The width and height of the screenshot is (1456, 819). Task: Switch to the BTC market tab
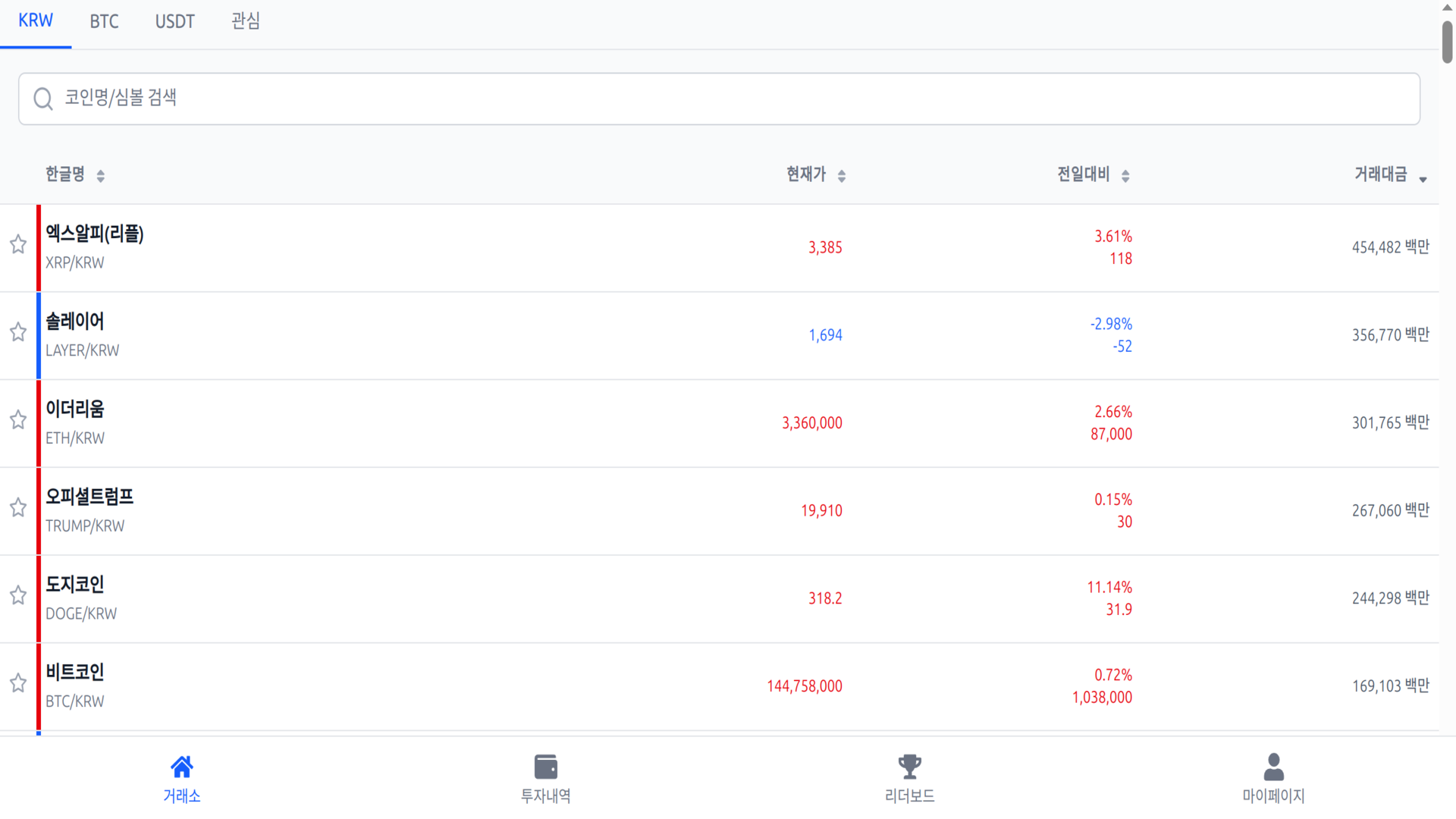point(104,21)
